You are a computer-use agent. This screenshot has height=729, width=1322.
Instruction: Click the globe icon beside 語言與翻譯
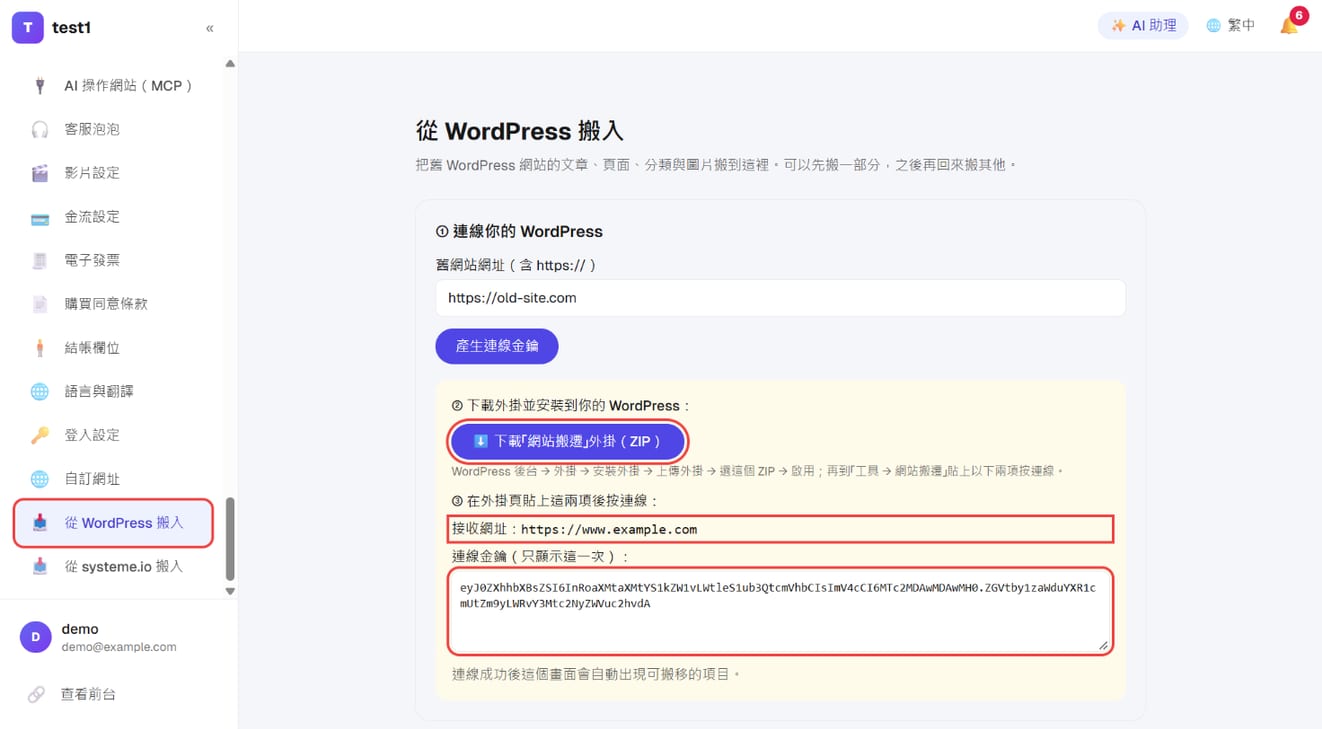pyautogui.click(x=40, y=391)
